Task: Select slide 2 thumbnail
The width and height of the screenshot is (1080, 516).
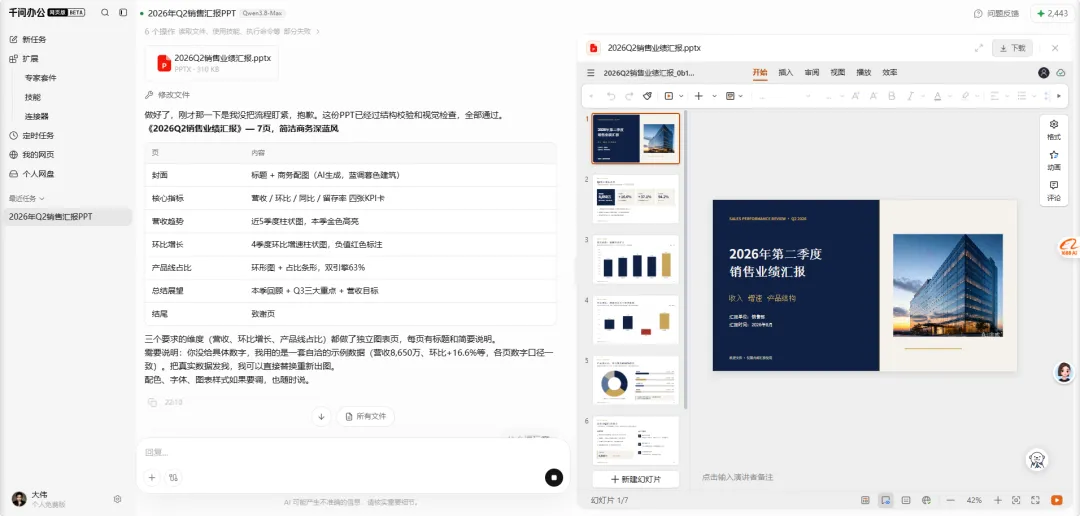Action: (x=636, y=198)
